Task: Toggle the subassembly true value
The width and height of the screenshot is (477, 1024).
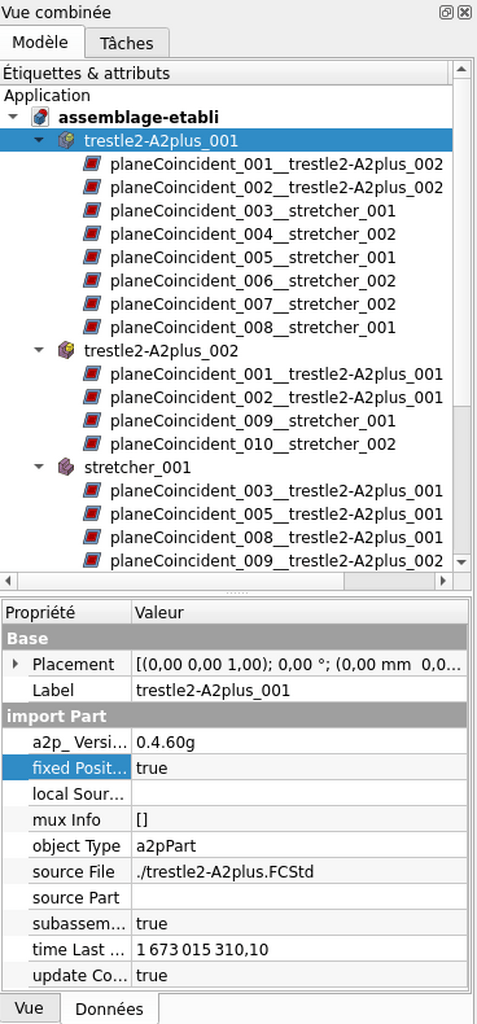Action: [299, 923]
